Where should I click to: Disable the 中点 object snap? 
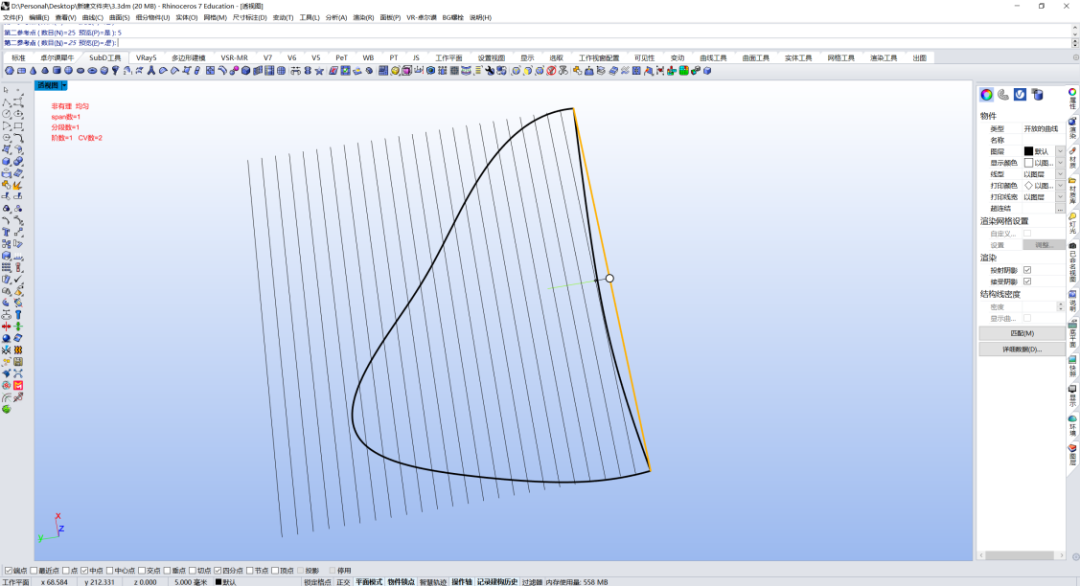click(84, 571)
